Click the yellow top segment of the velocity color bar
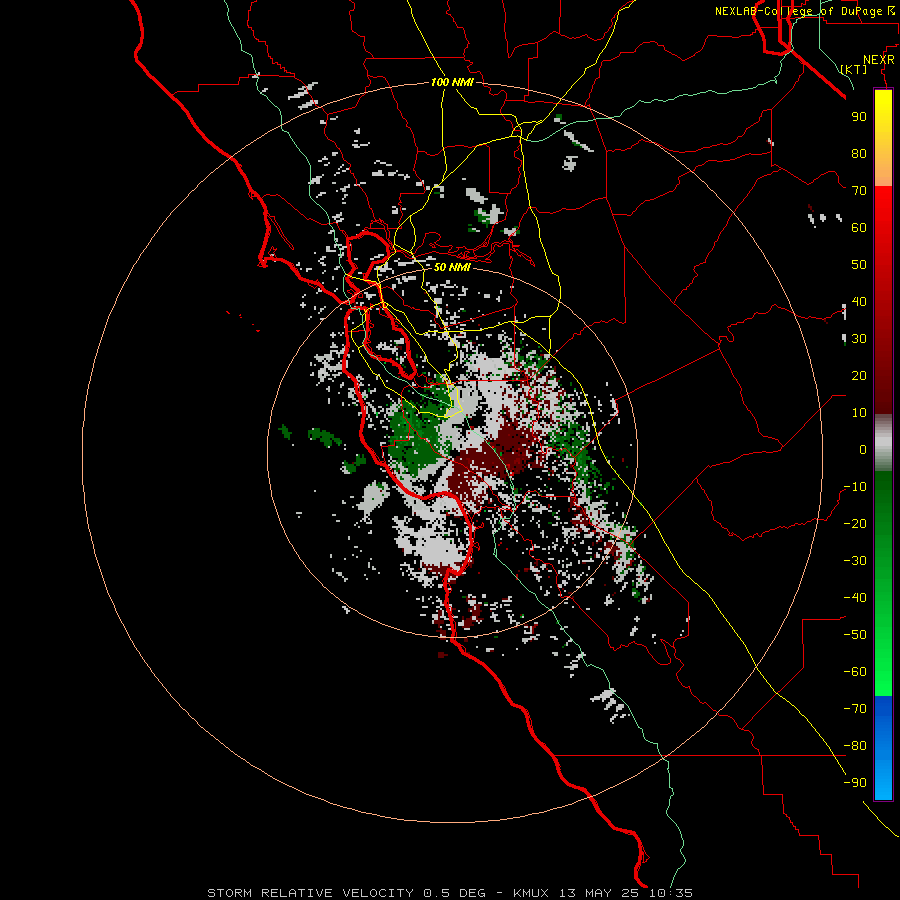The image size is (900, 900). pyautogui.click(x=883, y=138)
